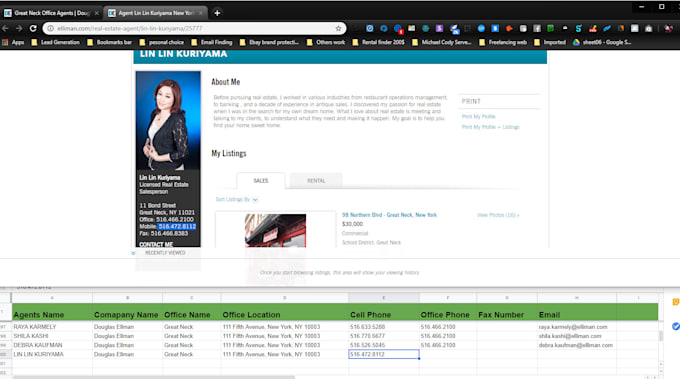The height and width of the screenshot is (379, 680).
Task: Collapse the Recently Viewed chevron icon
Action: tap(133, 253)
